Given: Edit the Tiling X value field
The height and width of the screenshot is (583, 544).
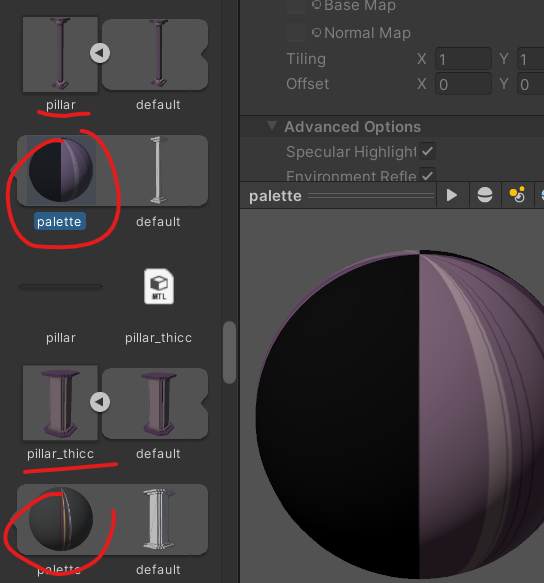Looking at the screenshot, I should point(463,59).
